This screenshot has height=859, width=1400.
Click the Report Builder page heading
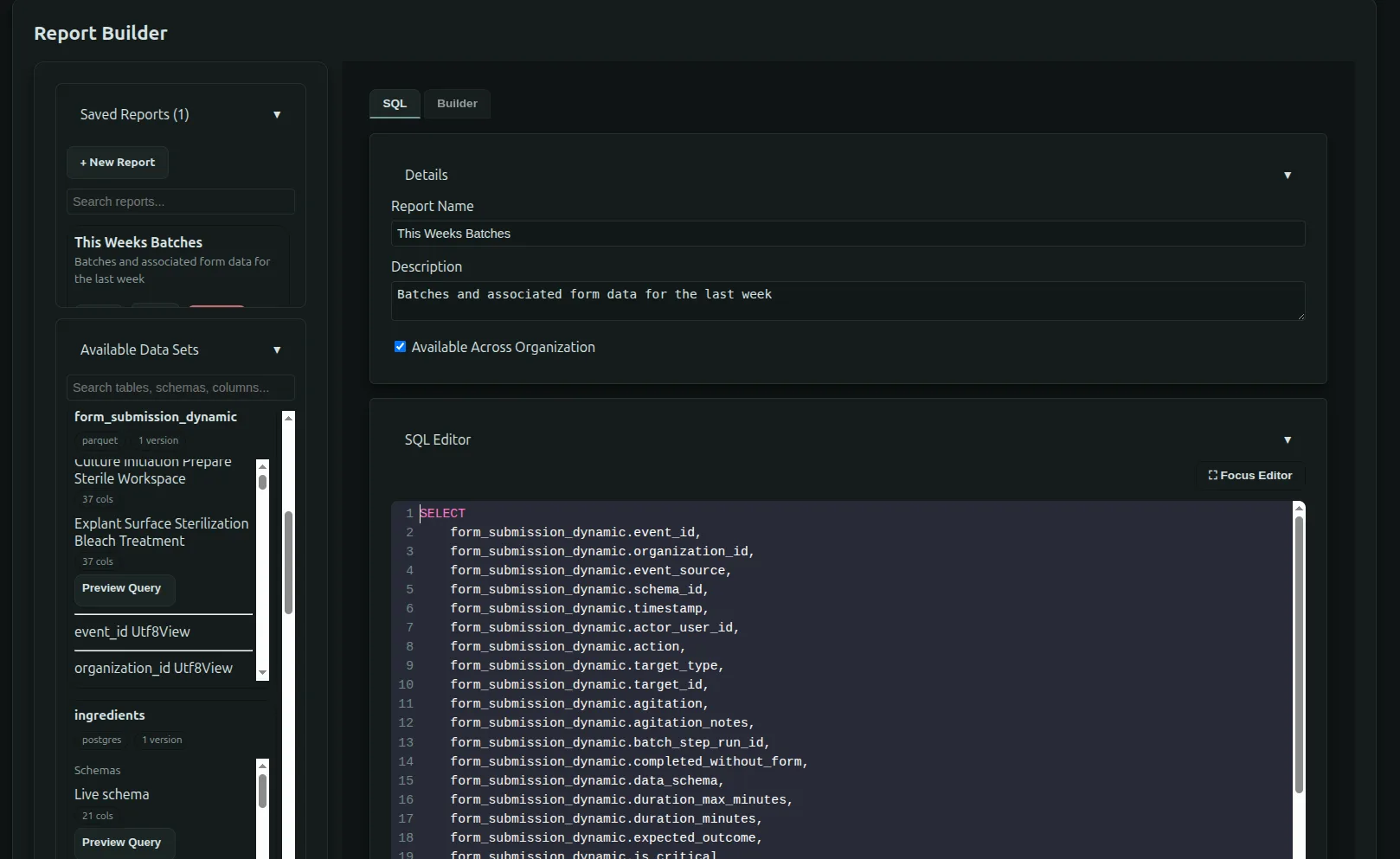100,33
